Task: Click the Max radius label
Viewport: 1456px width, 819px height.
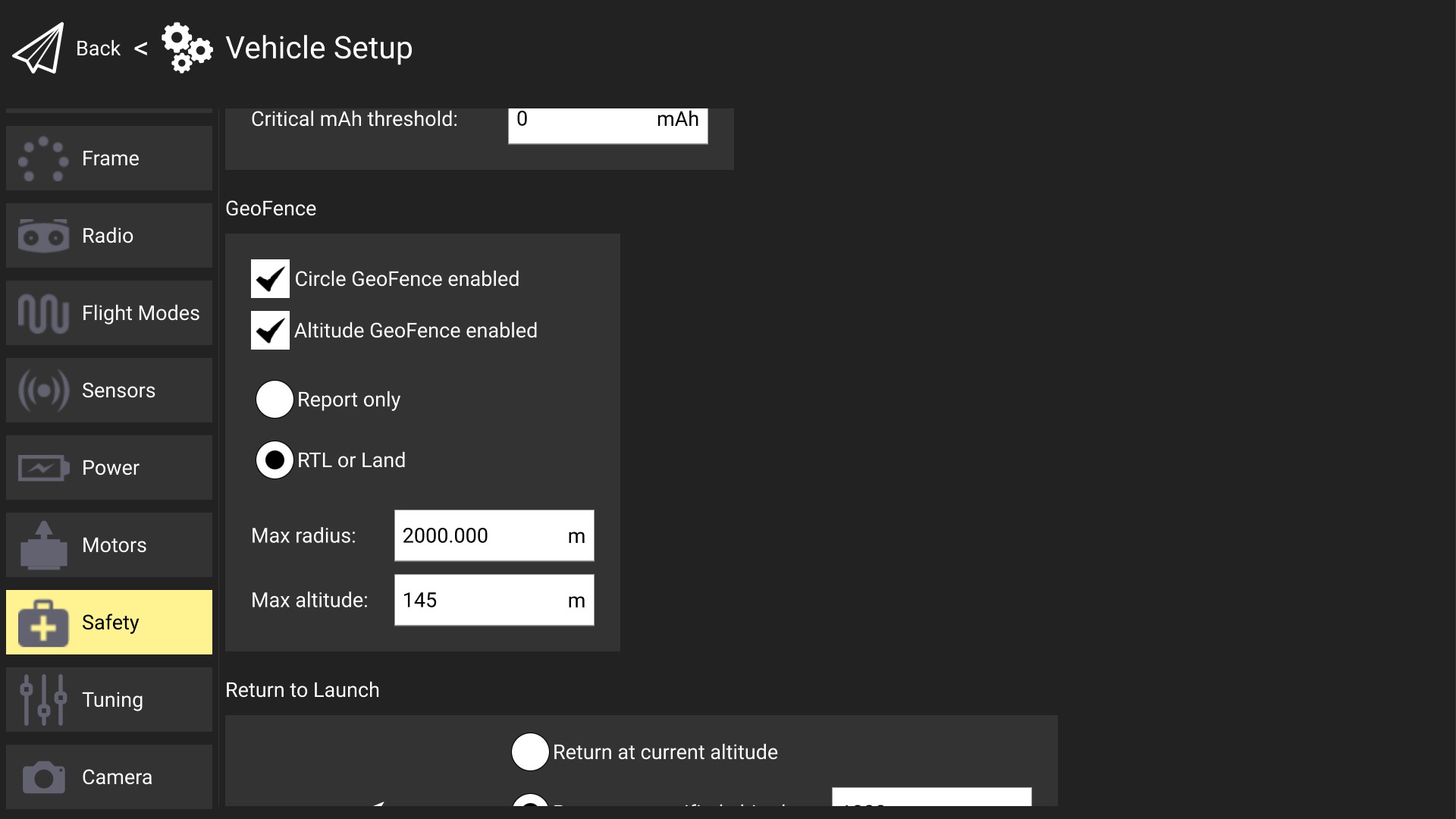Action: coord(303,536)
